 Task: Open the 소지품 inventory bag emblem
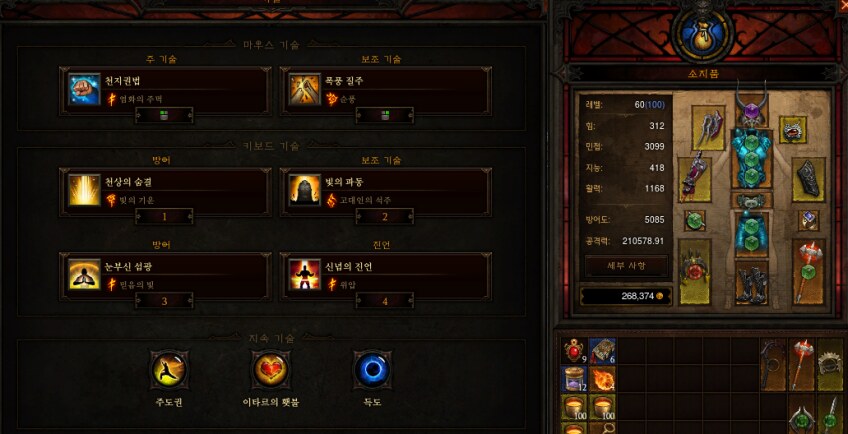pyautogui.click(x=702, y=32)
